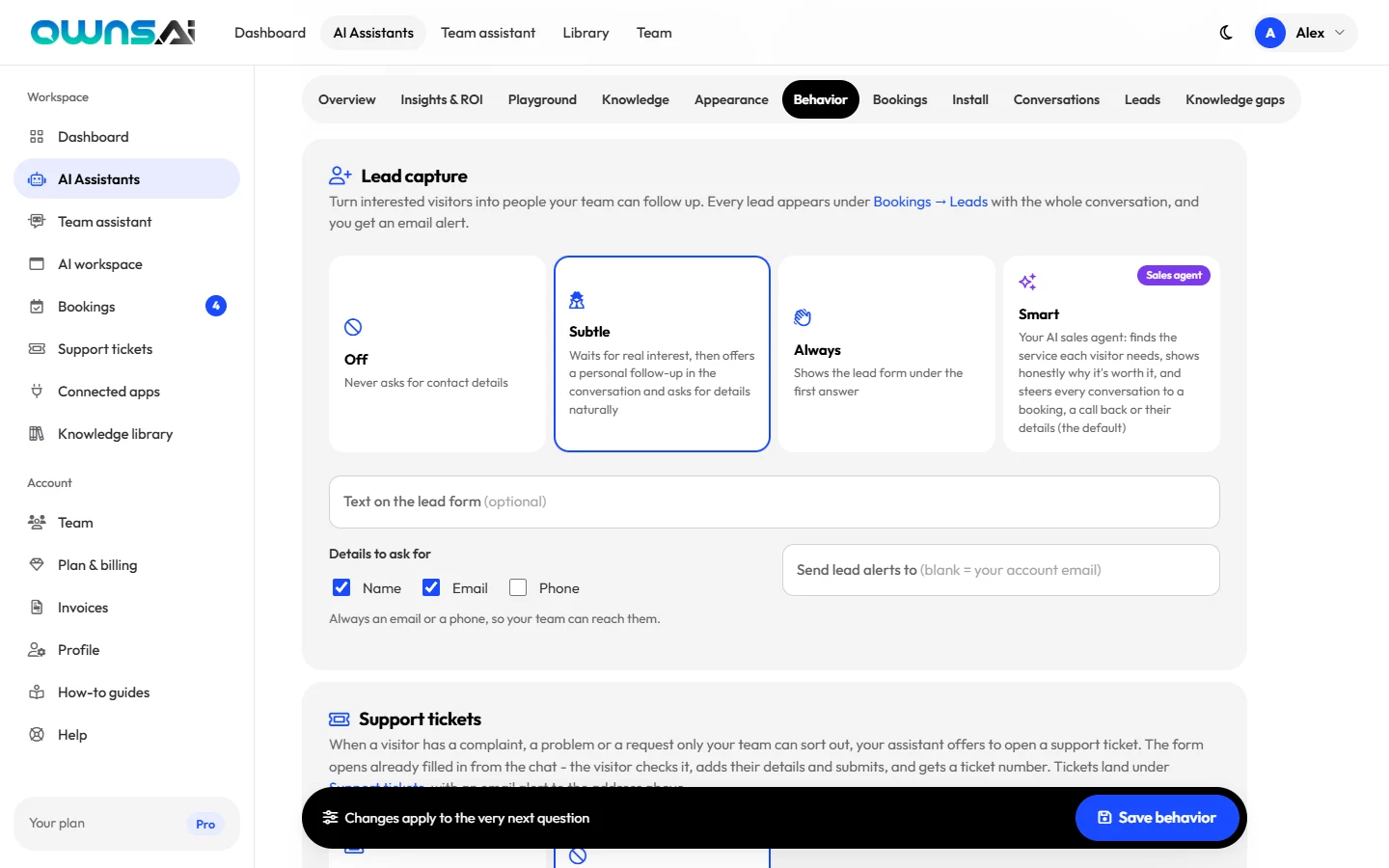This screenshot has height=868, width=1389.
Task: Select the Always lead capture option
Action: [x=886, y=354]
